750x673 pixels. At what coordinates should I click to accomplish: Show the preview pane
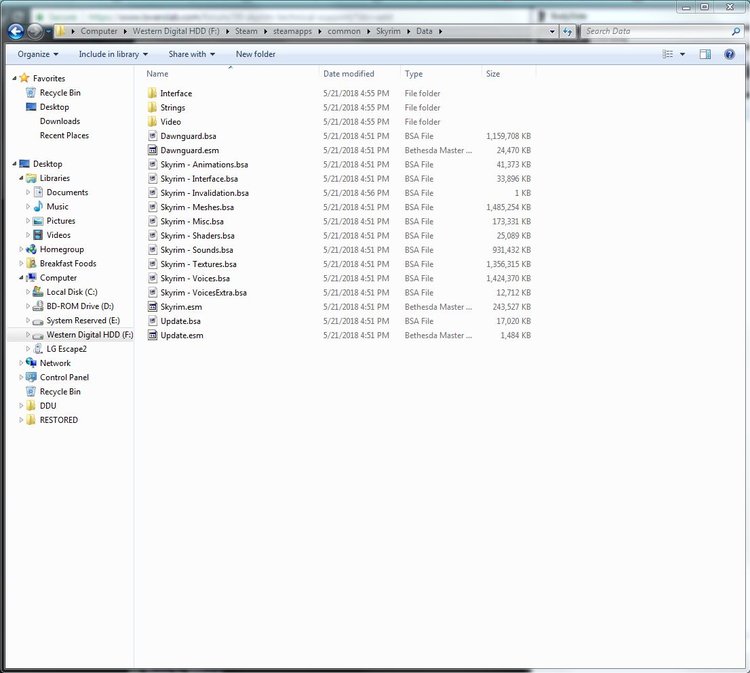(x=705, y=54)
